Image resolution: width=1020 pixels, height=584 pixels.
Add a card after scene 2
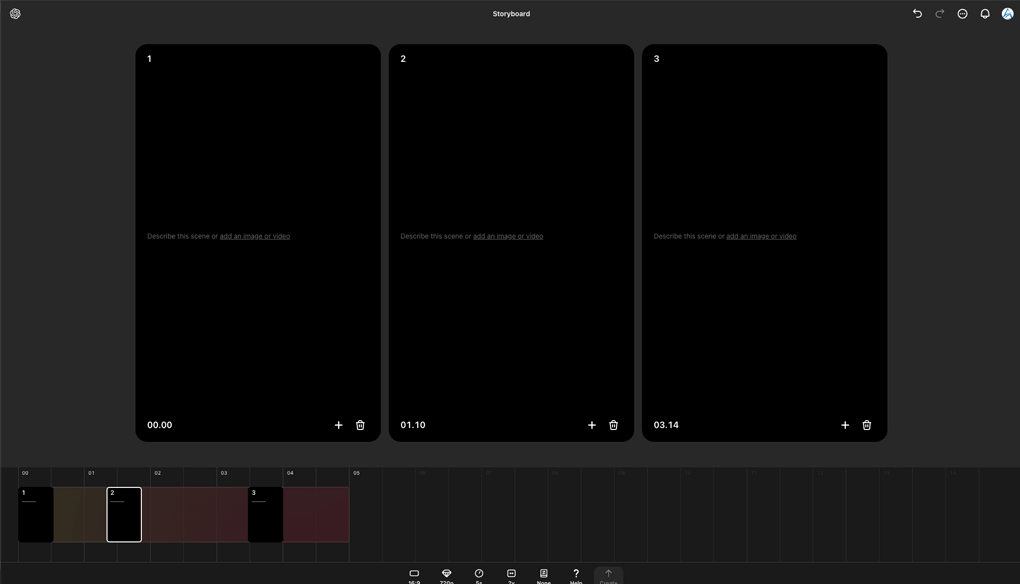coord(591,425)
